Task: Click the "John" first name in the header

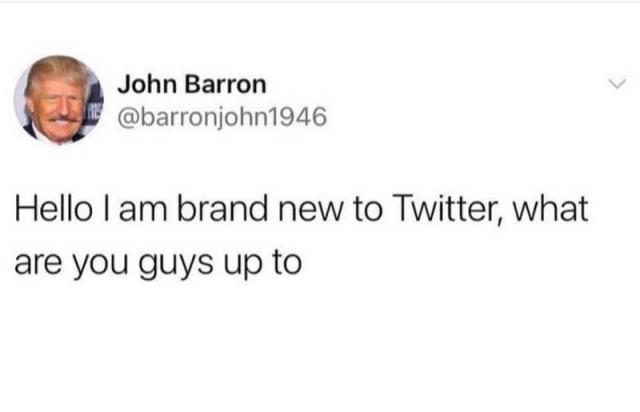Action: coord(148,85)
